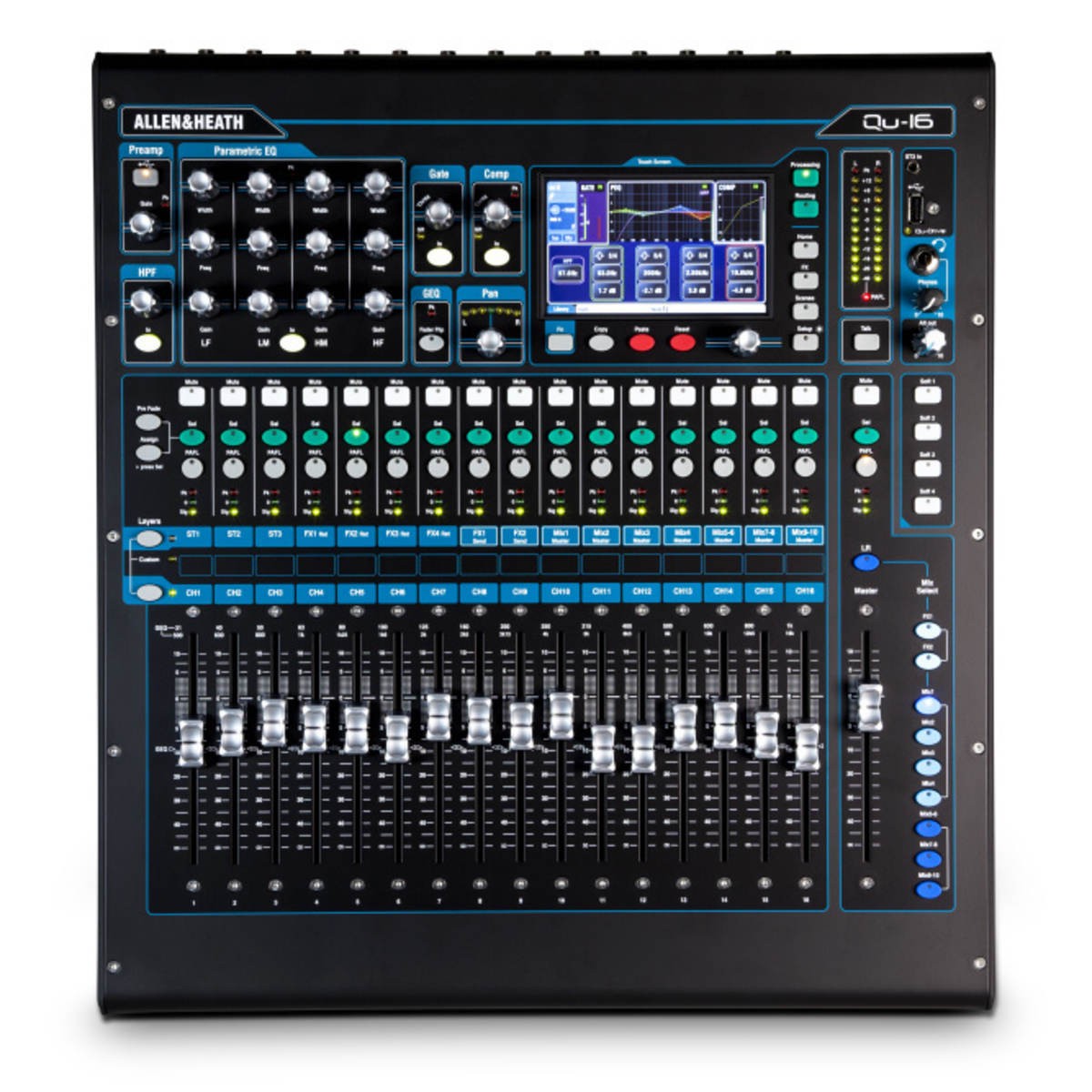Click the LF Gain knob

[x=202, y=303]
